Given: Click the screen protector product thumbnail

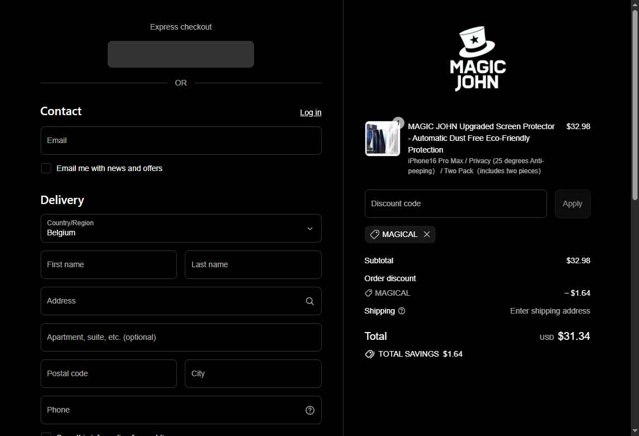Looking at the screenshot, I should pyautogui.click(x=382, y=139).
